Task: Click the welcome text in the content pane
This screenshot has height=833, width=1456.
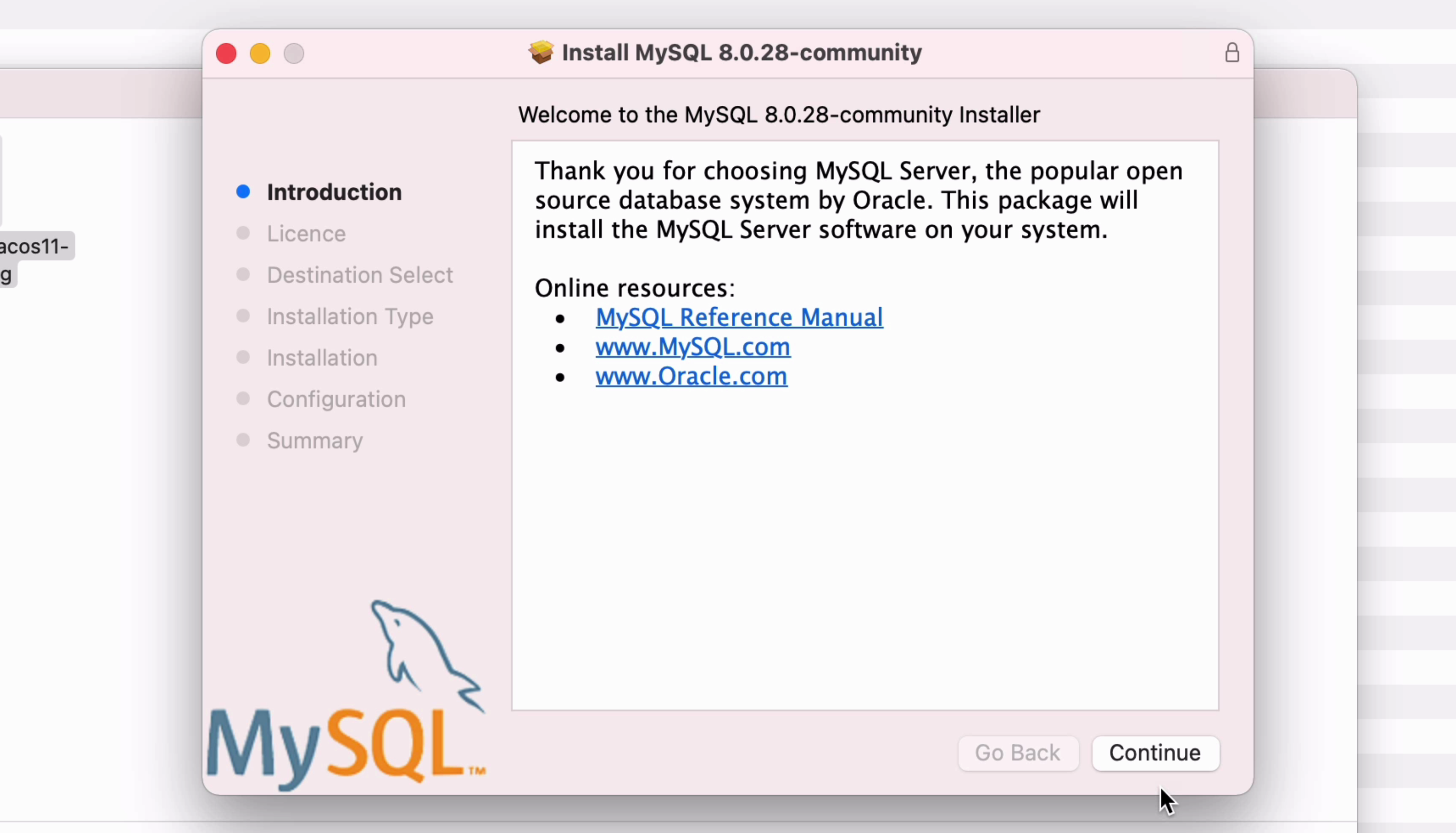Action: pyautogui.click(x=858, y=200)
